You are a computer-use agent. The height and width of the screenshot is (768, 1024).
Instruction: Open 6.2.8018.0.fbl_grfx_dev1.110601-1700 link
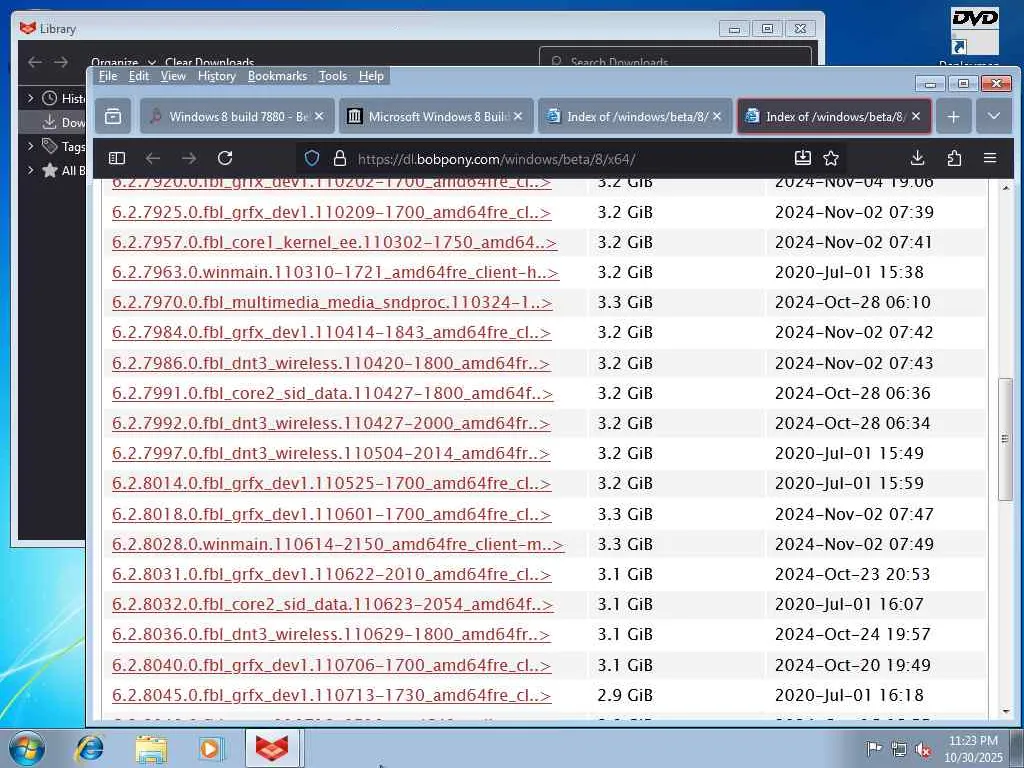click(x=331, y=515)
